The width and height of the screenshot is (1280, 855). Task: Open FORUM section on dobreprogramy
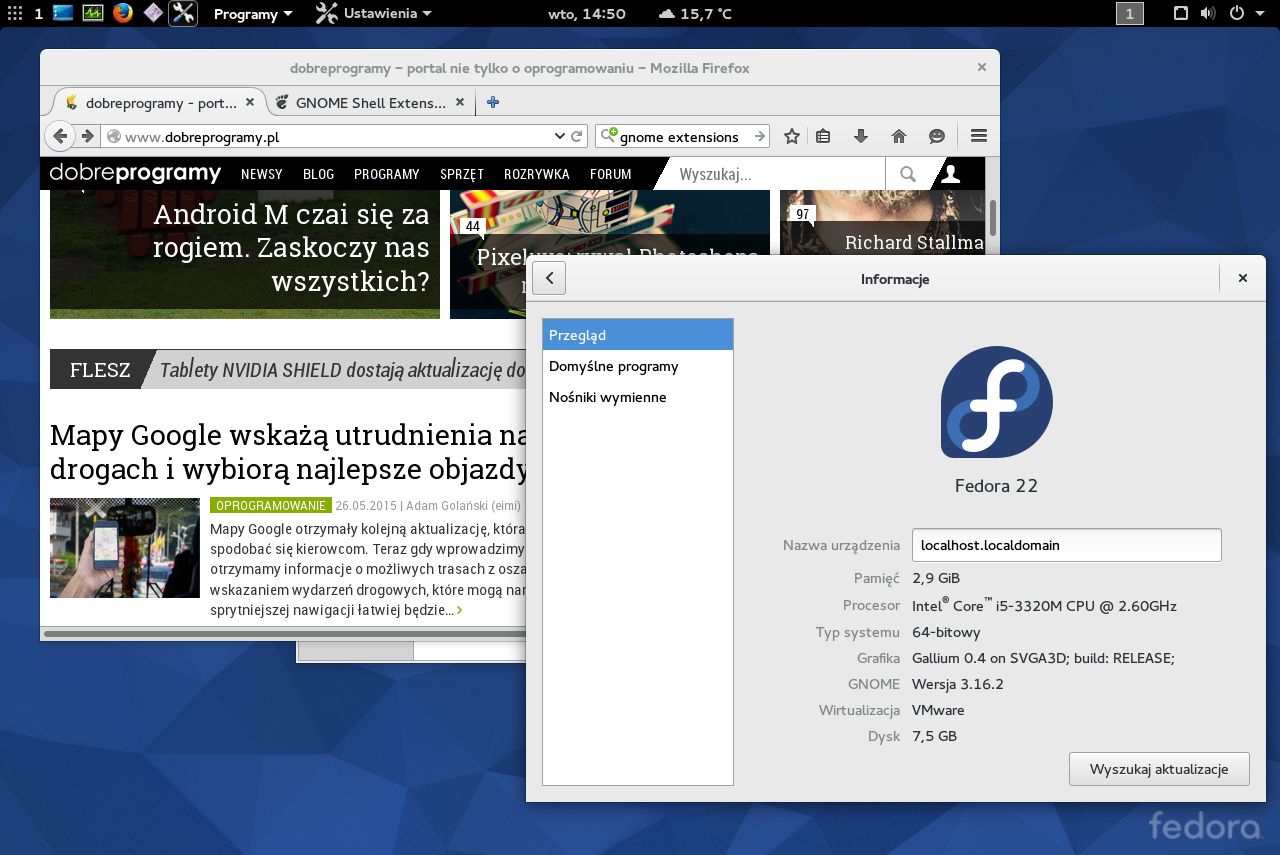(611, 174)
